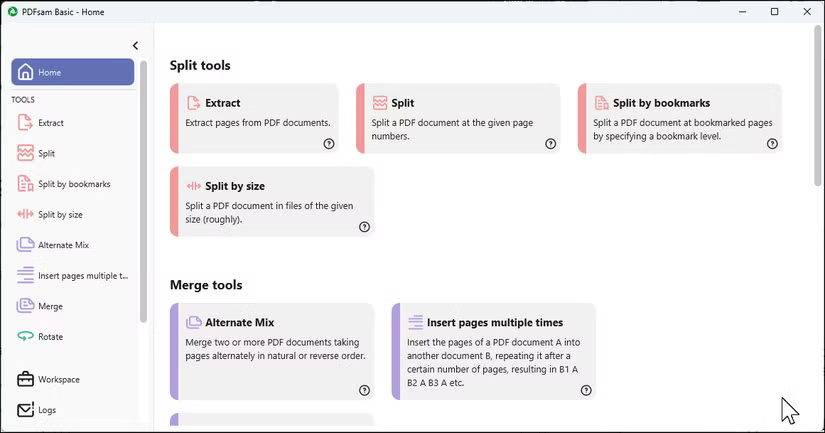Open Merge from the sidebar menu

(x=50, y=306)
